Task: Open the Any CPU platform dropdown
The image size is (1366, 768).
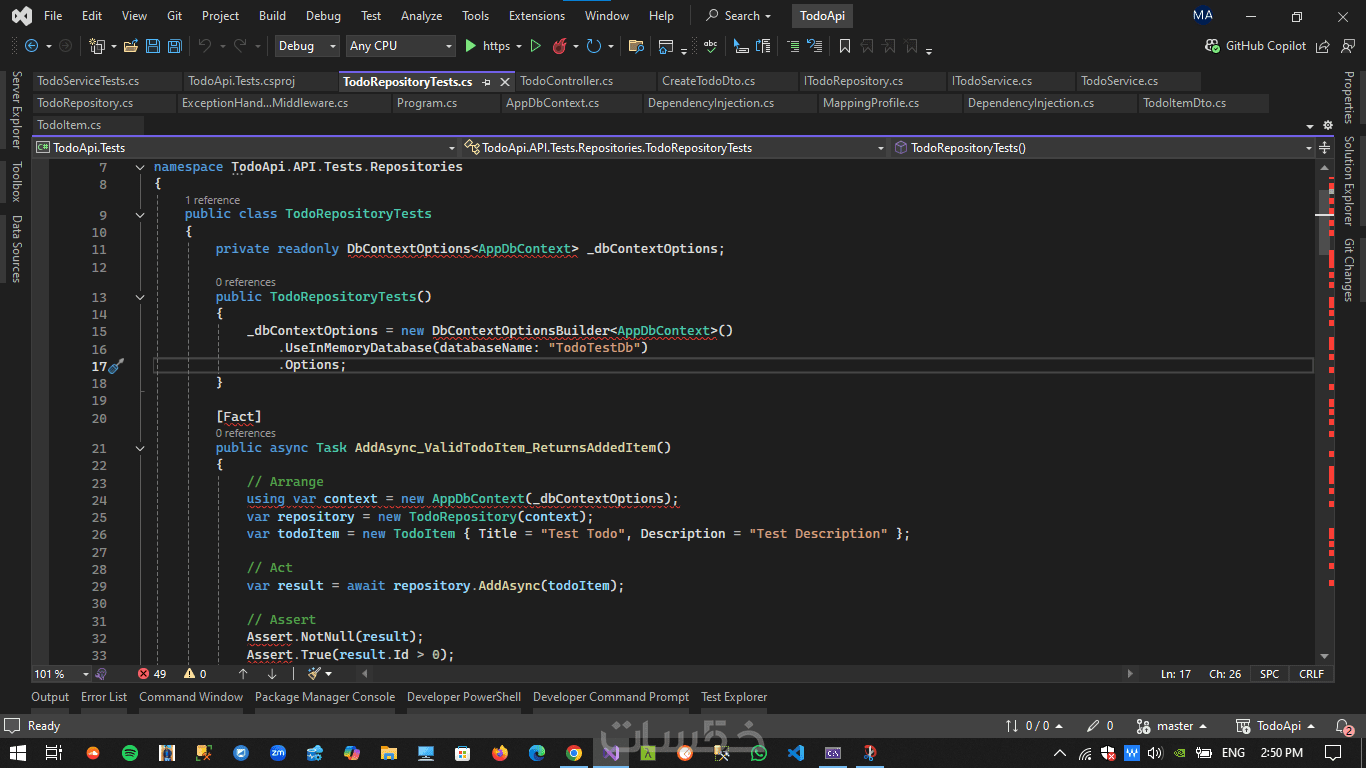Action: click(400, 46)
